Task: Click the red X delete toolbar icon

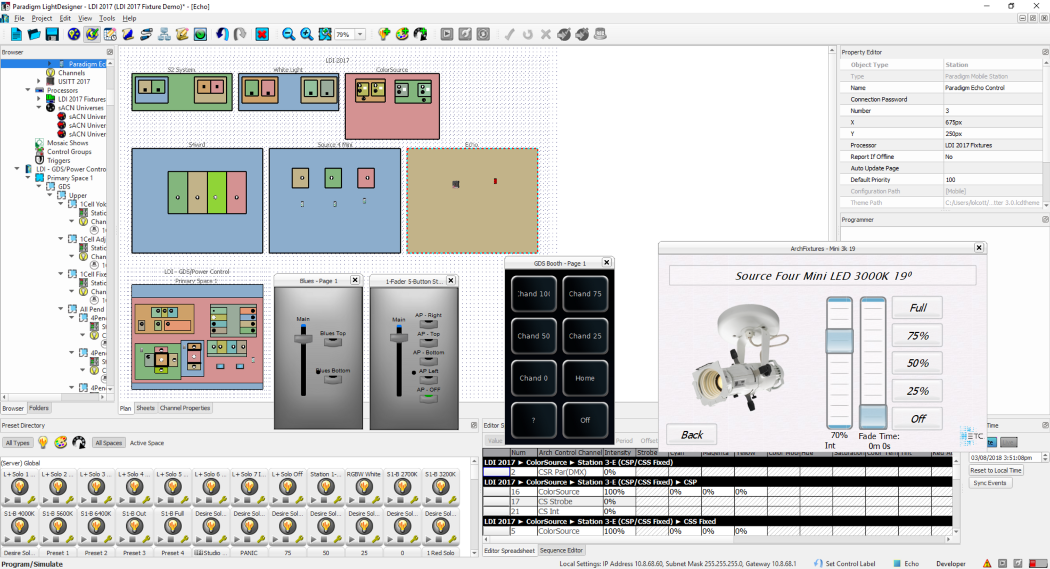Action: point(262,34)
